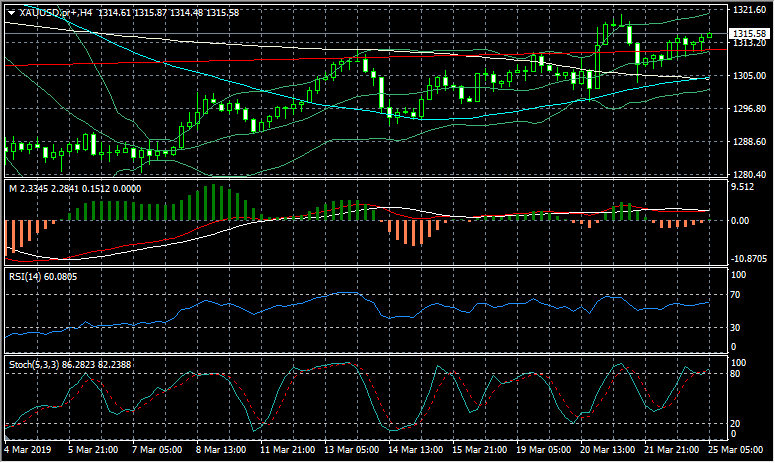Click the 21 Mar 21:00 time label
The height and width of the screenshot is (463, 775).
point(671,450)
